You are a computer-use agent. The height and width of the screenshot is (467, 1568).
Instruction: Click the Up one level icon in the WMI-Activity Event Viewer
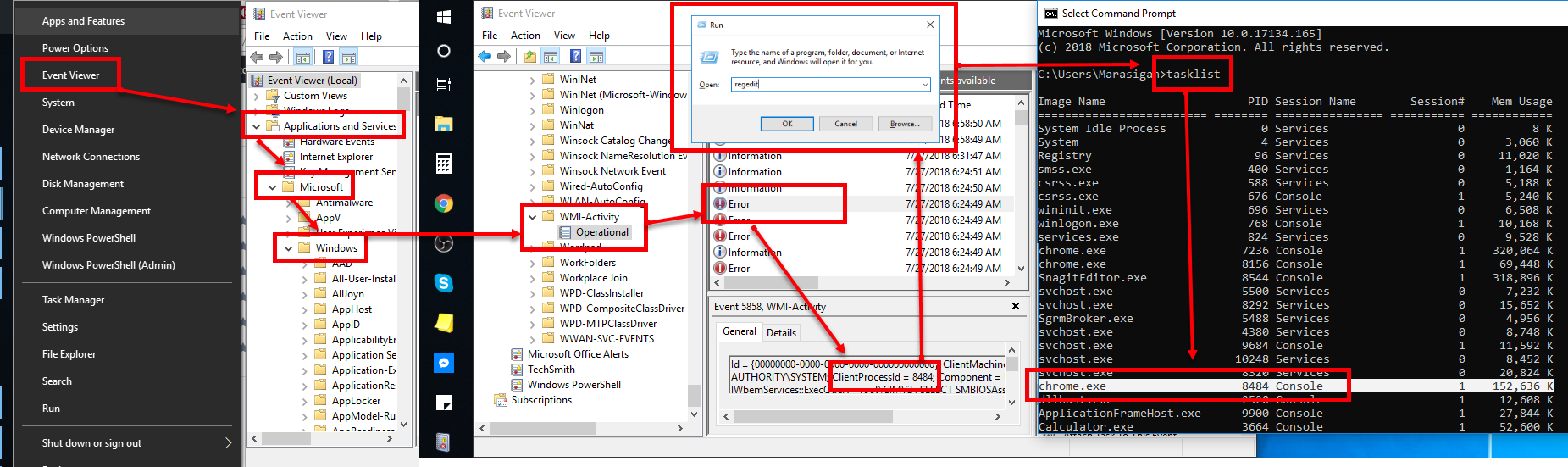pyautogui.click(x=530, y=56)
